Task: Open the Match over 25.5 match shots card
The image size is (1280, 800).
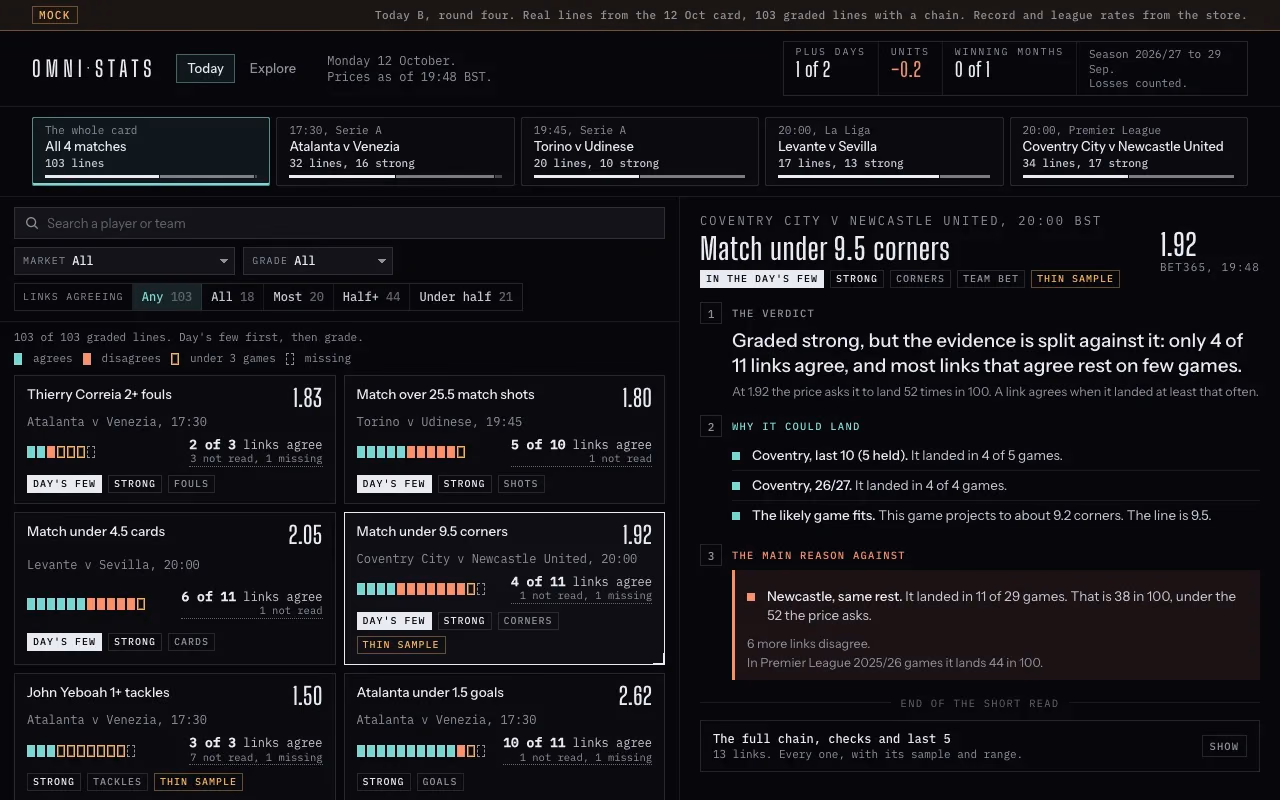Action: point(504,439)
